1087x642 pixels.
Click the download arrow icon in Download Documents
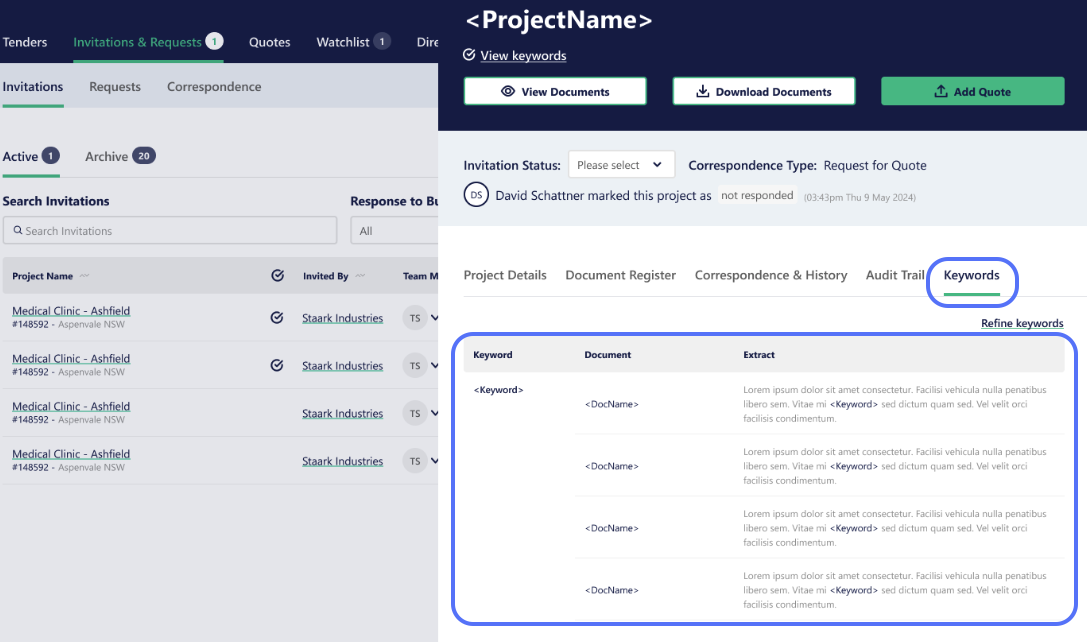[702, 92]
